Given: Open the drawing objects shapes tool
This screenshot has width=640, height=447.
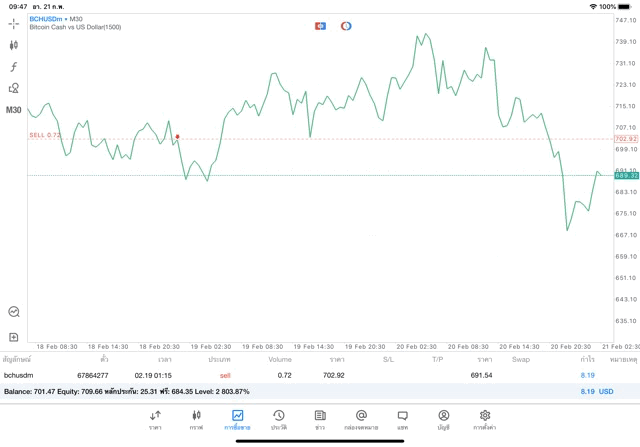Looking at the screenshot, I should click(14, 88).
